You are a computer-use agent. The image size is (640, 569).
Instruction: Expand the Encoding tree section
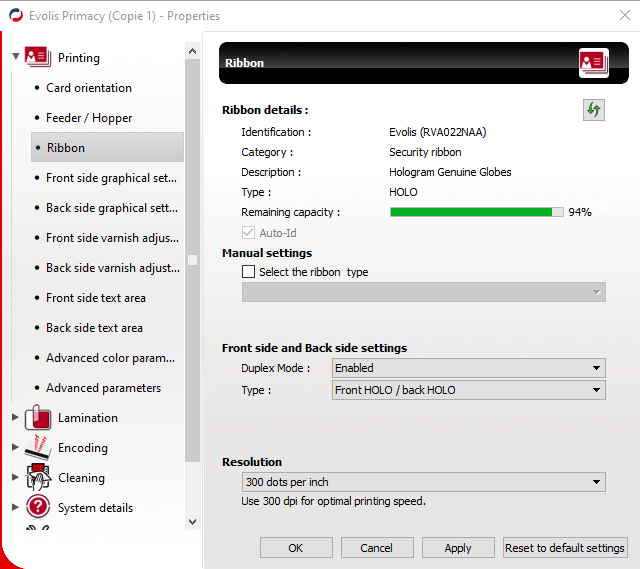(16, 447)
